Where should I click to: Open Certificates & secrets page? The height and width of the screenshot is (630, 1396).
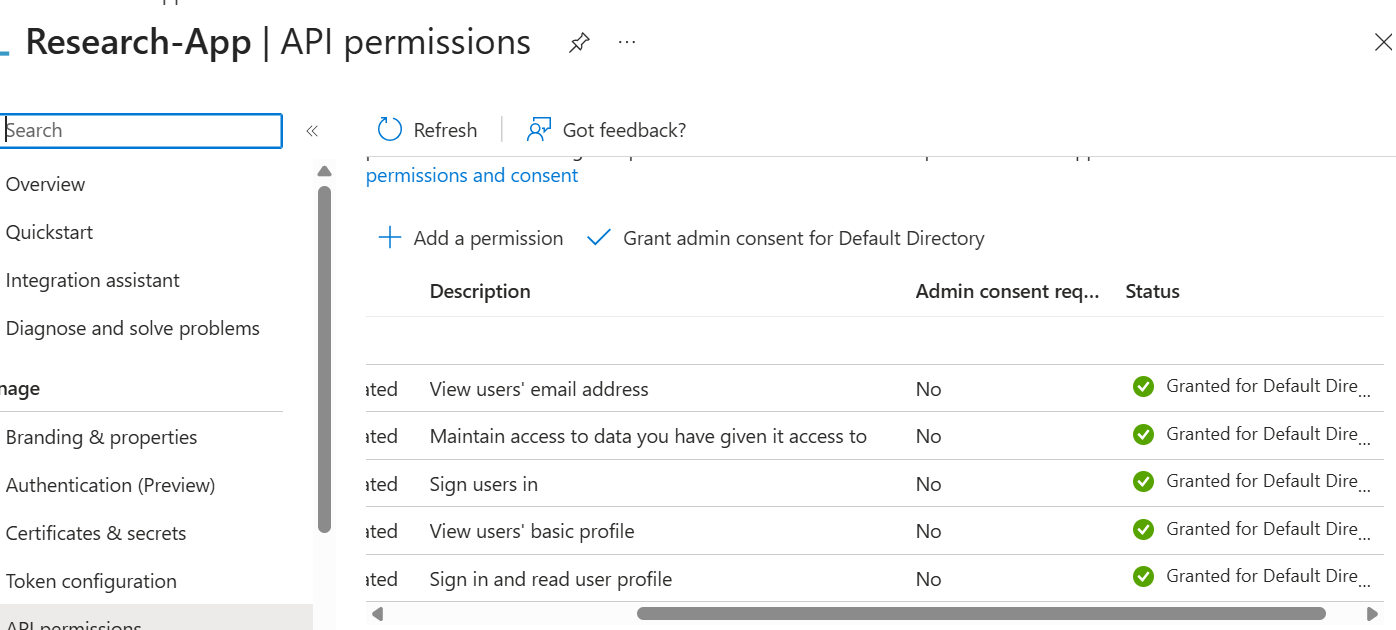96,533
